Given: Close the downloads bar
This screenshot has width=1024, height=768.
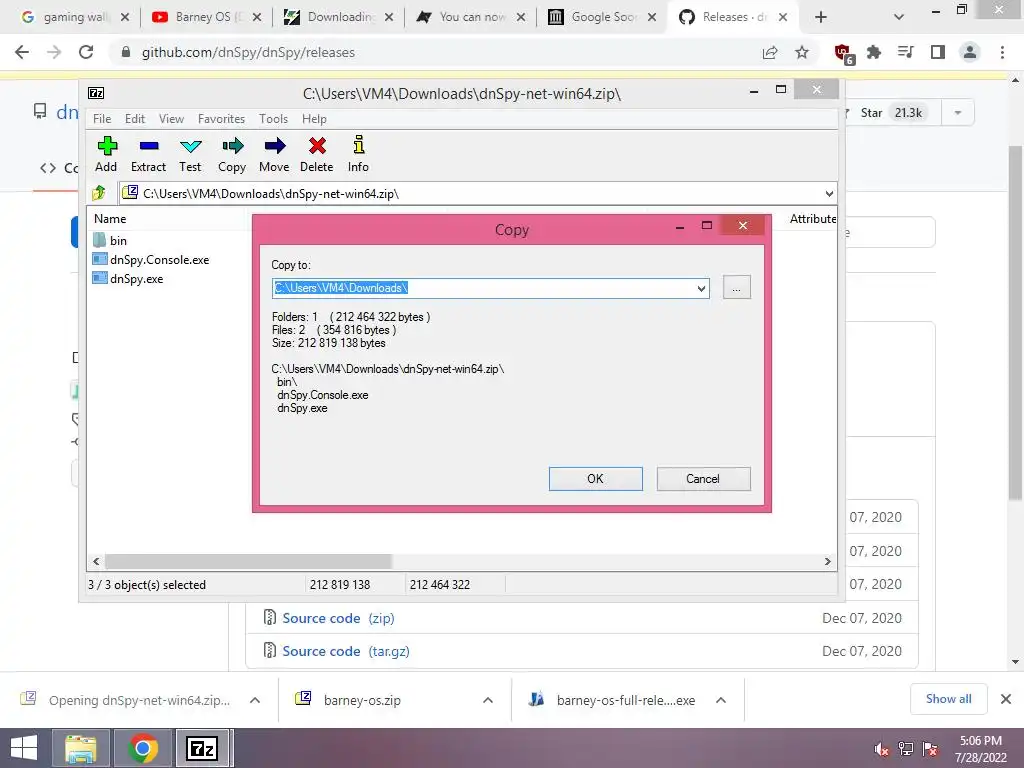Looking at the screenshot, I should (x=1006, y=699).
